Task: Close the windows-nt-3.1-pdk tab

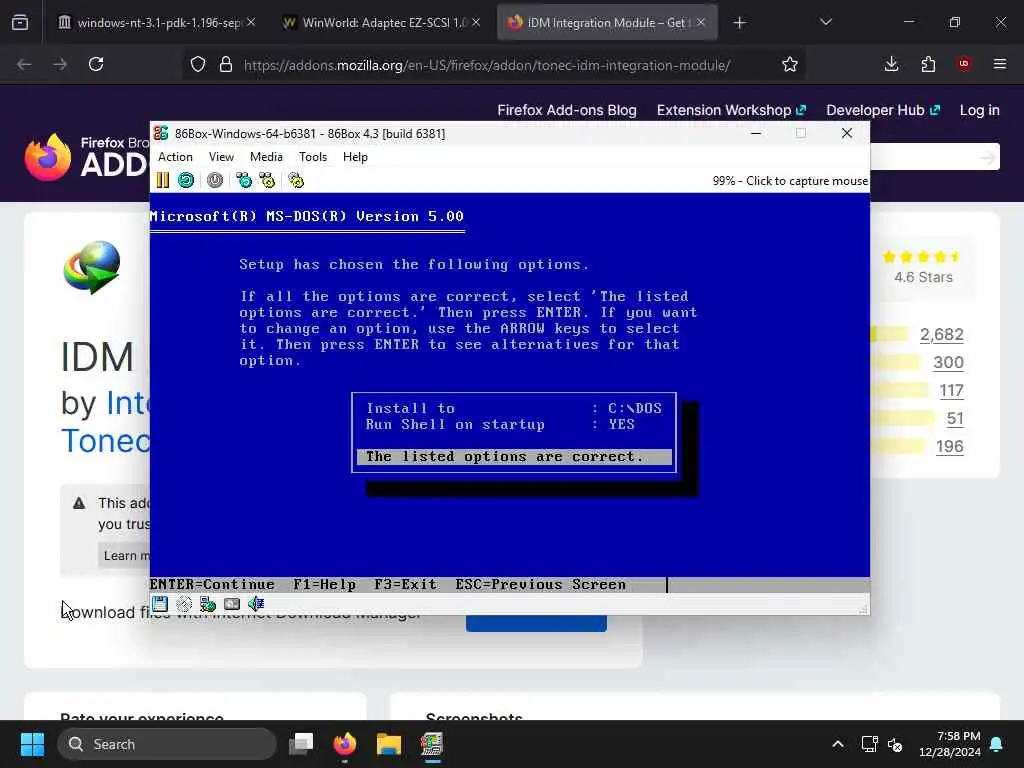Action: pyautogui.click(x=251, y=22)
